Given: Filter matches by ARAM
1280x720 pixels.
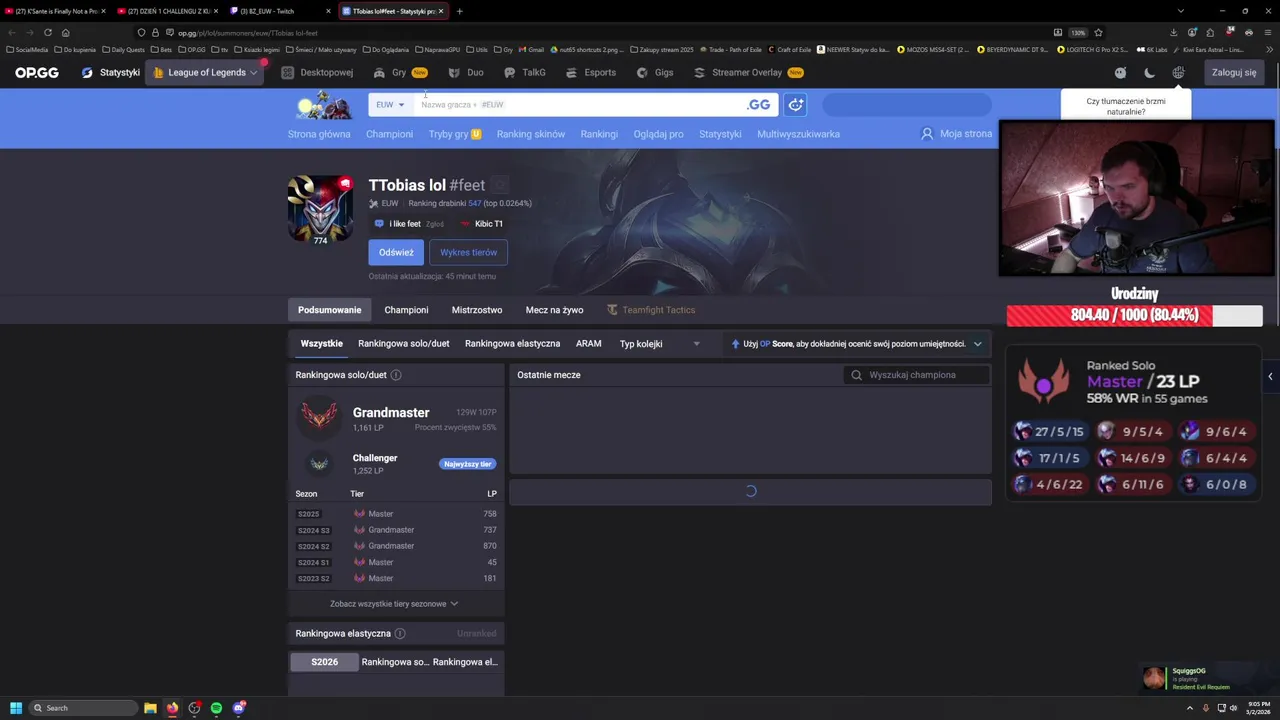Looking at the screenshot, I should [588, 343].
